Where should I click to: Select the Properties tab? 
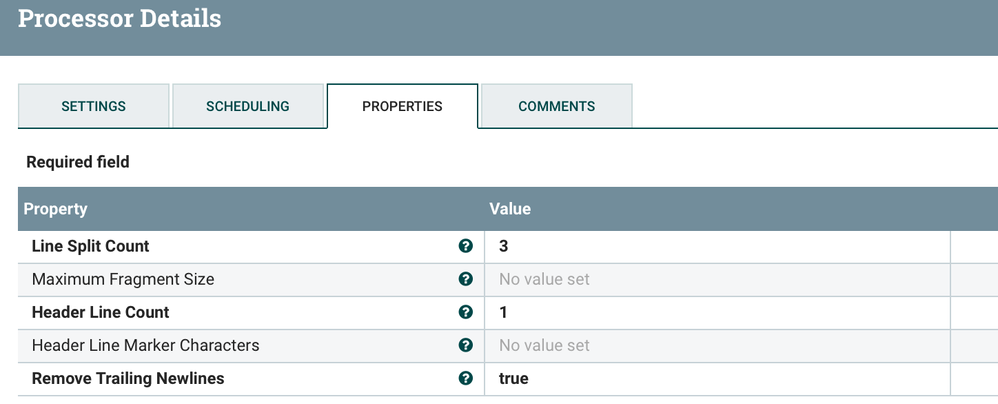(402, 106)
